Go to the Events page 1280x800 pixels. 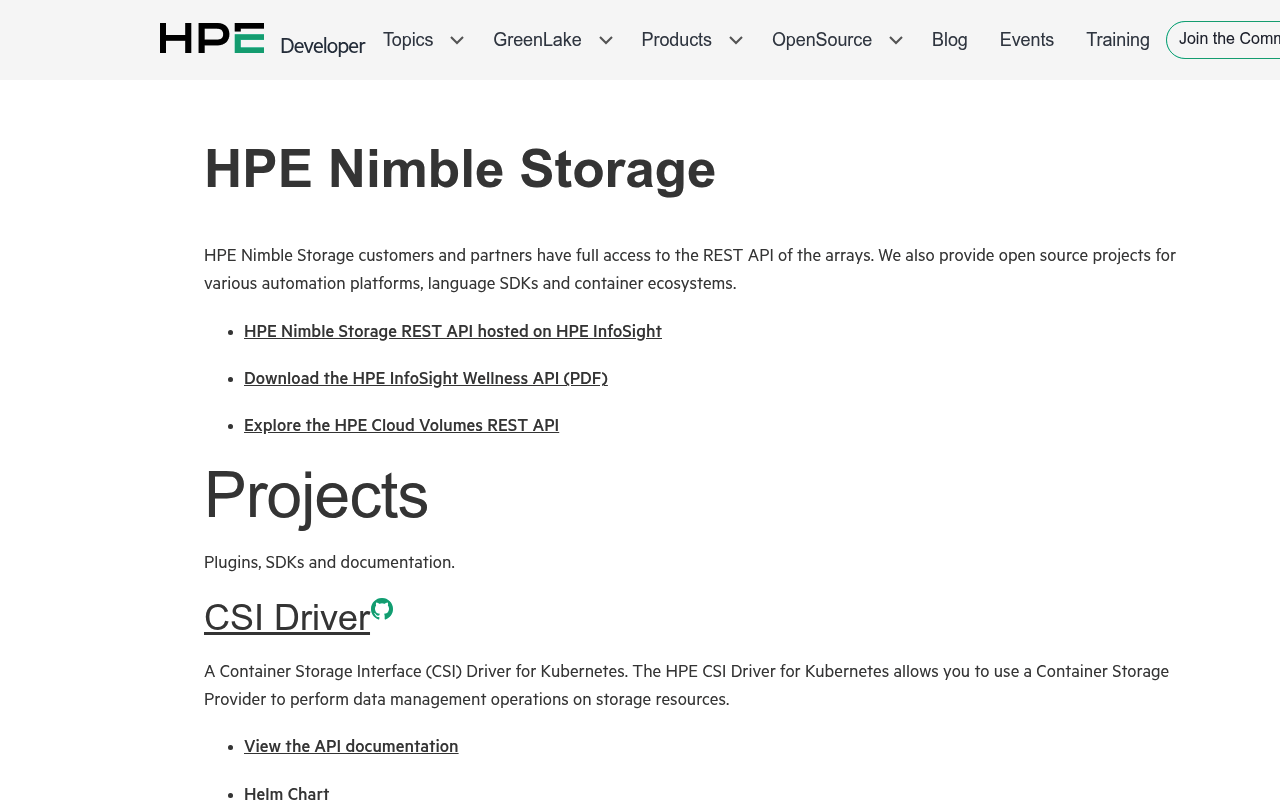[1027, 40]
